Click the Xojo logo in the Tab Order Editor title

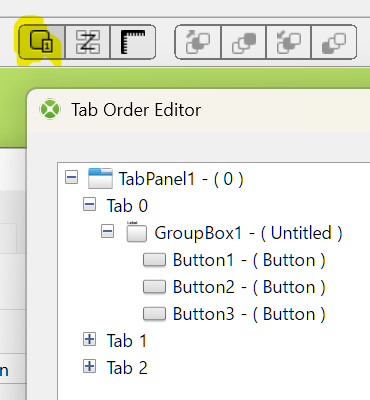point(50,109)
